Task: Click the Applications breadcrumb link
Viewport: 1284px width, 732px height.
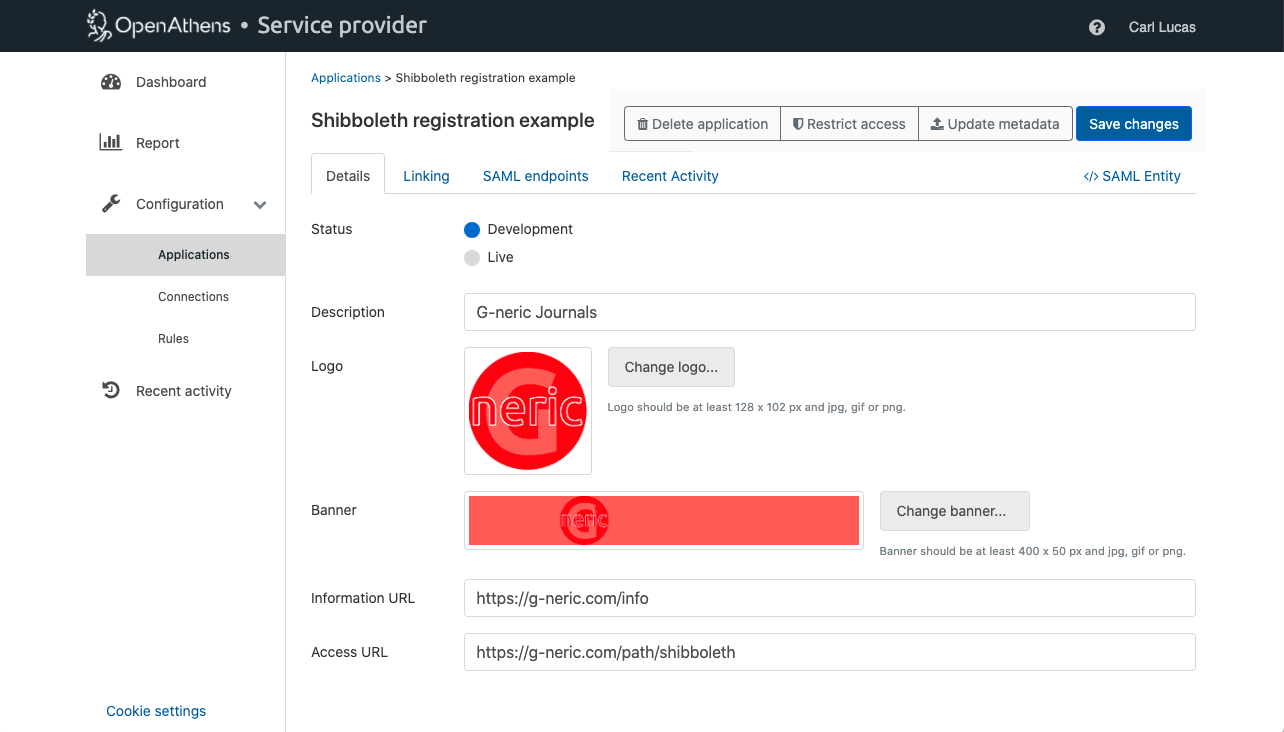Action: [x=345, y=78]
